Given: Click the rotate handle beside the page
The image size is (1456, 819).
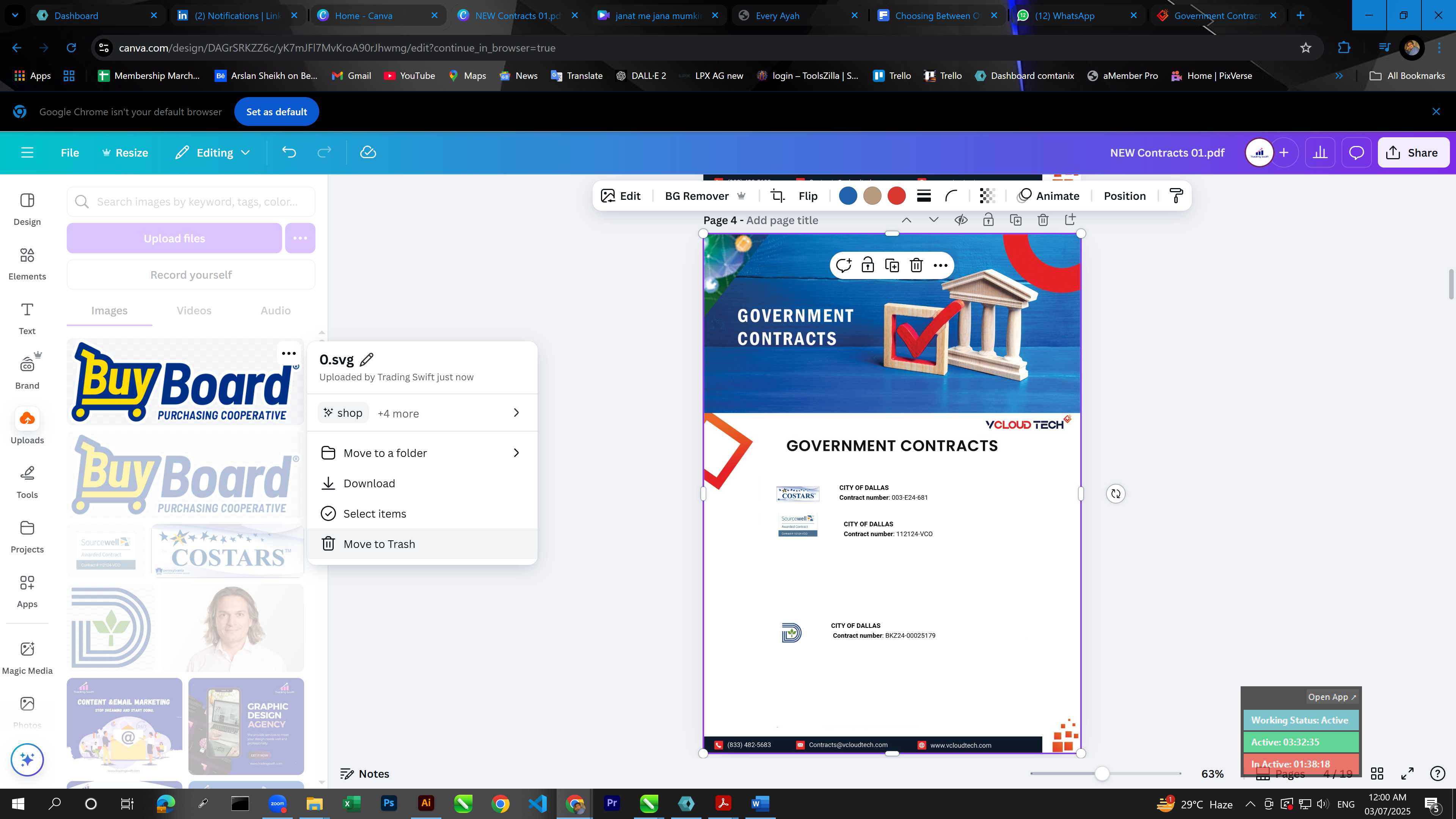Looking at the screenshot, I should (1116, 493).
